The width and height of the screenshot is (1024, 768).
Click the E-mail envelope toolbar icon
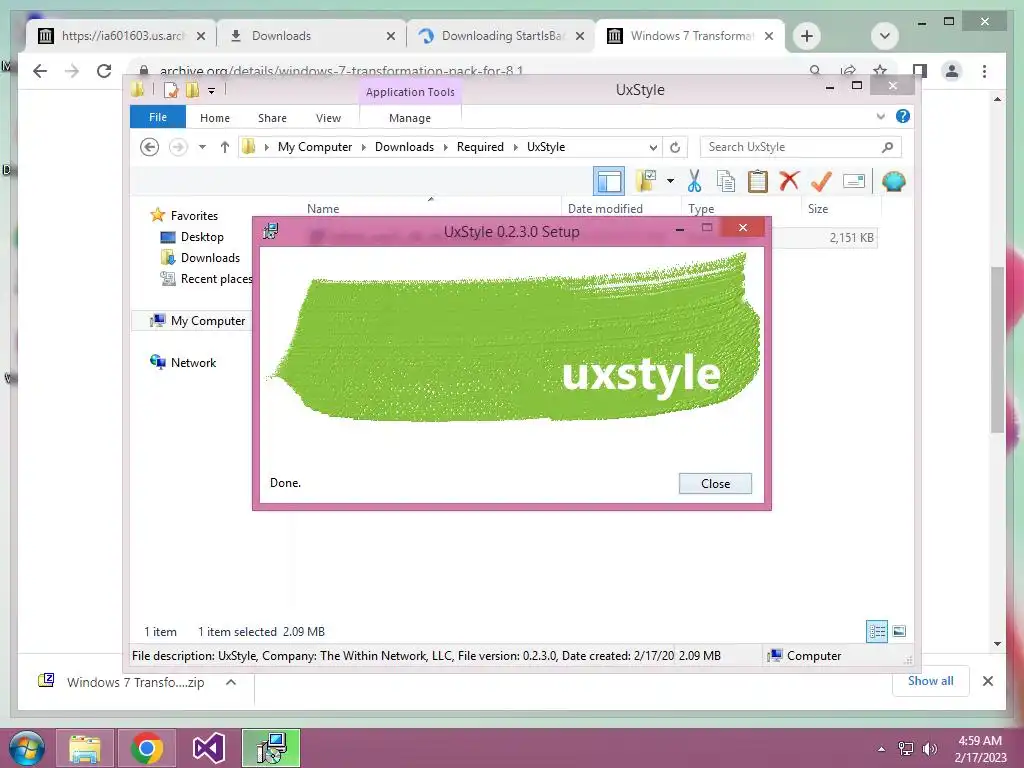(854, 181)
